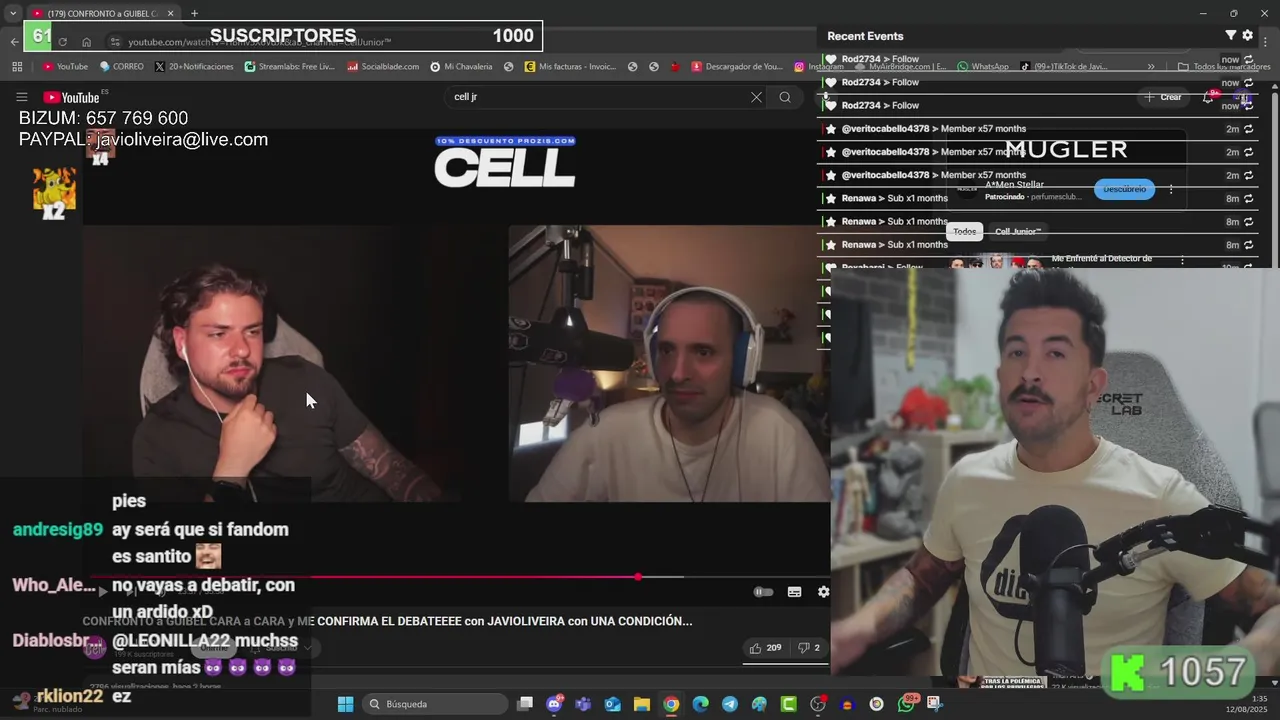Open the browser home page button

87,42
